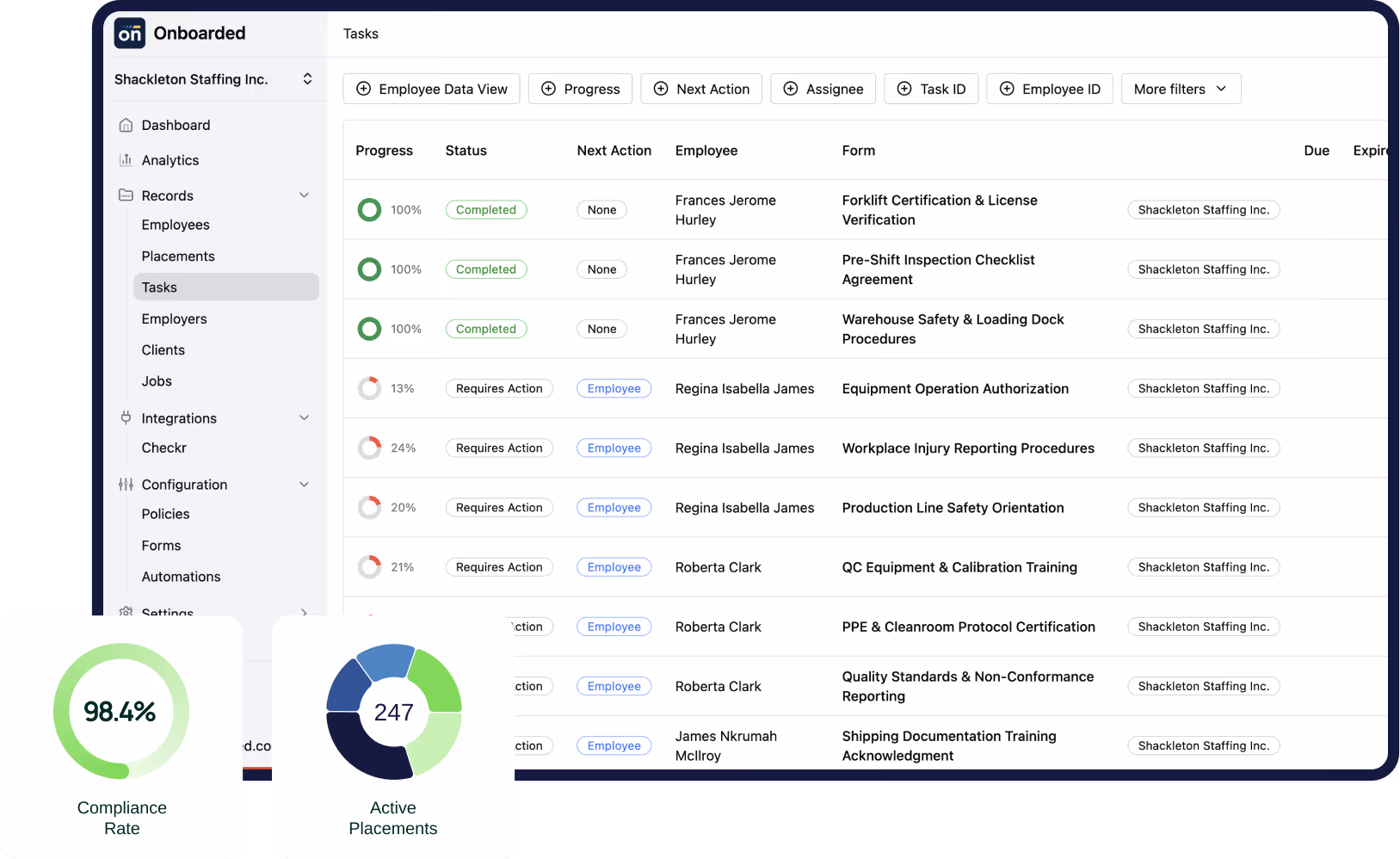Click the Onboarded logo icon
Viewport: 1400px width, 859px height.
[129, 33]
